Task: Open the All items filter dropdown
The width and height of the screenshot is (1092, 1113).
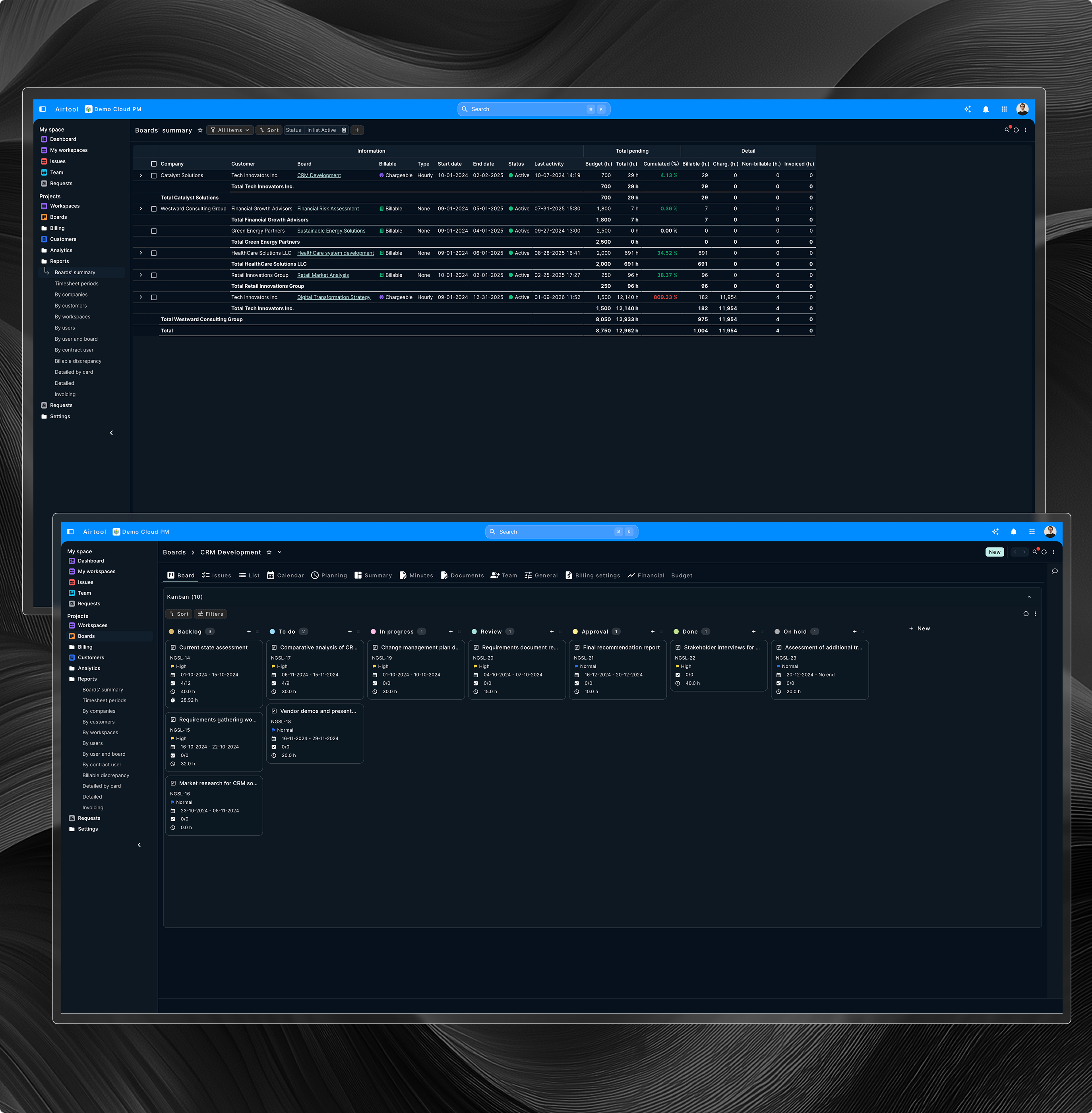Action: tap(230, 130)
